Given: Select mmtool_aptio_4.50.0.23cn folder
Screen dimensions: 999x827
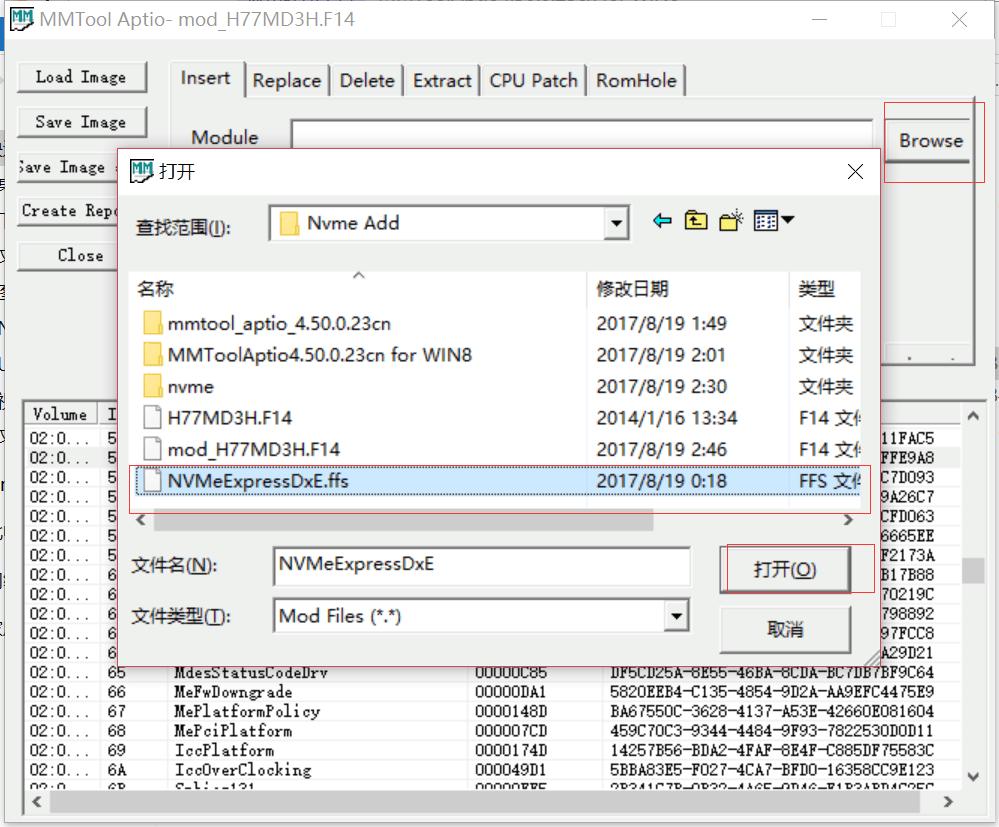Looking at the screenshot, I should 279,323.
